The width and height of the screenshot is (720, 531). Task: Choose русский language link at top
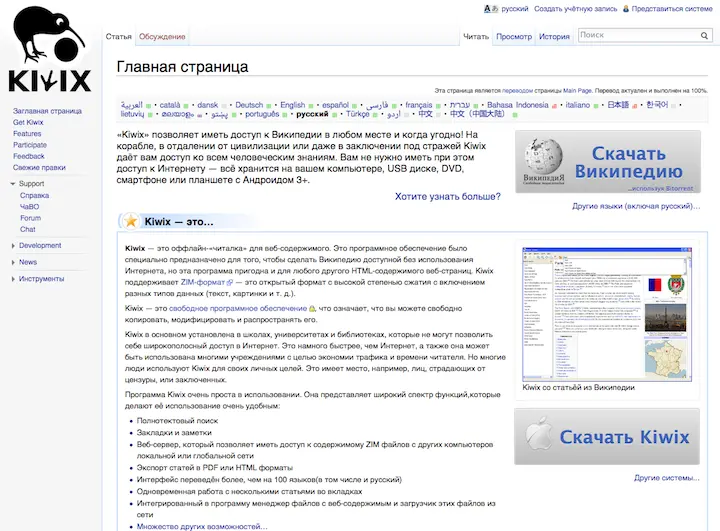coord(515,9)
